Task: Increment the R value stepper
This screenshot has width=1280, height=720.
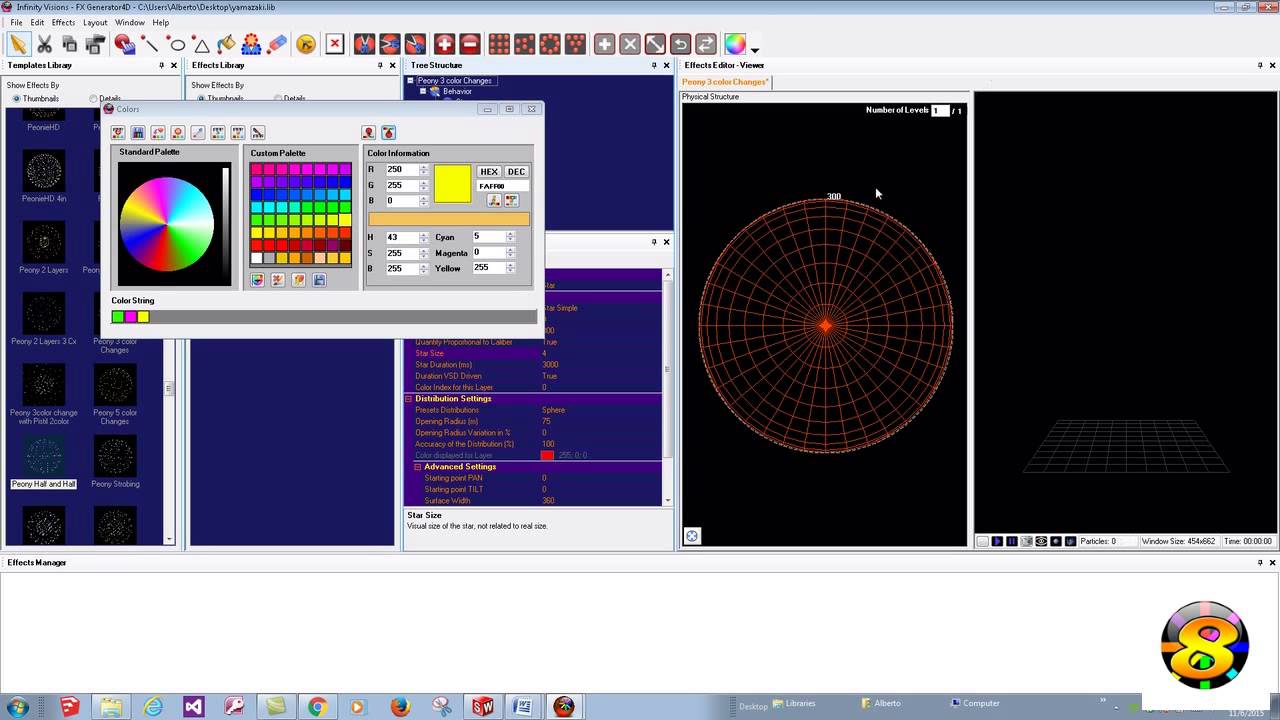Action: (424, 167)
